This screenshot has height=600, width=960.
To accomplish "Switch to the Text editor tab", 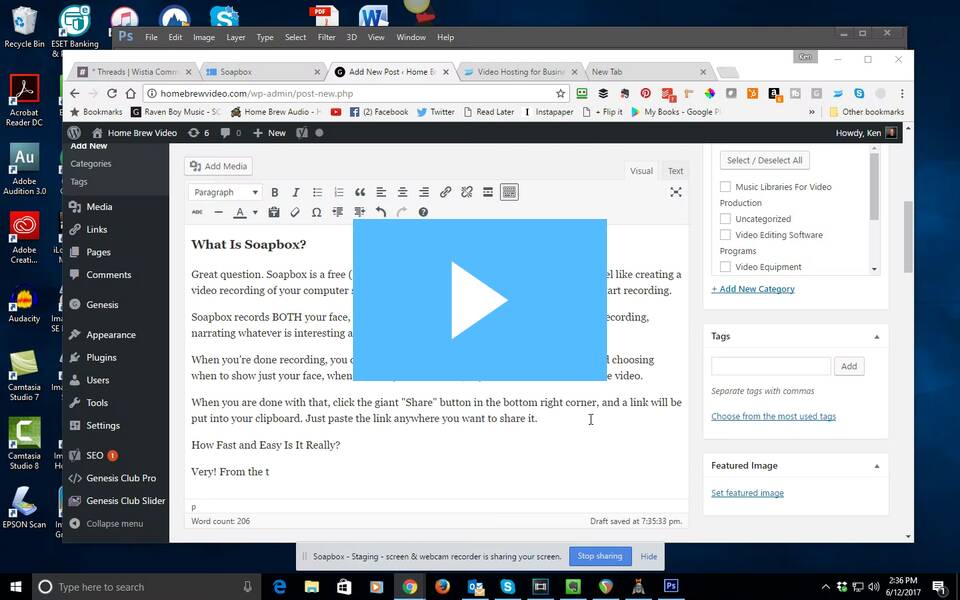I will (x=675, y=171).
